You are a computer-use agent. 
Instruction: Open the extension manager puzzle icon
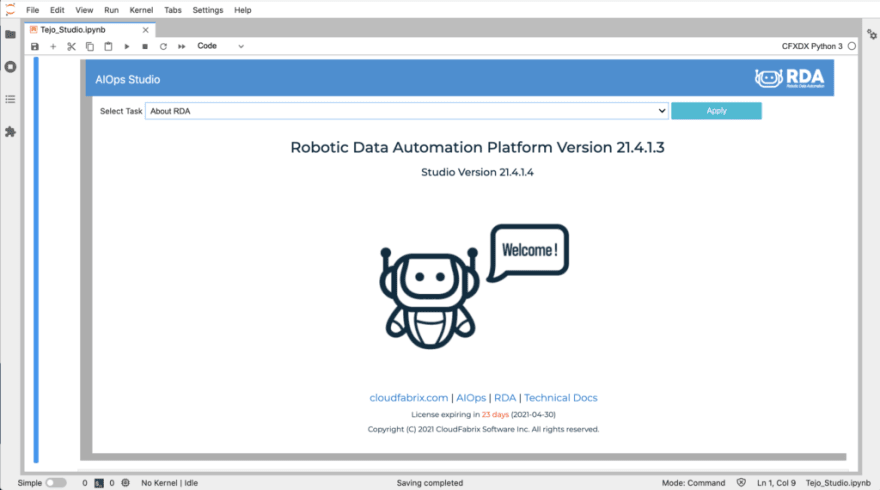(x=10, y=132)
